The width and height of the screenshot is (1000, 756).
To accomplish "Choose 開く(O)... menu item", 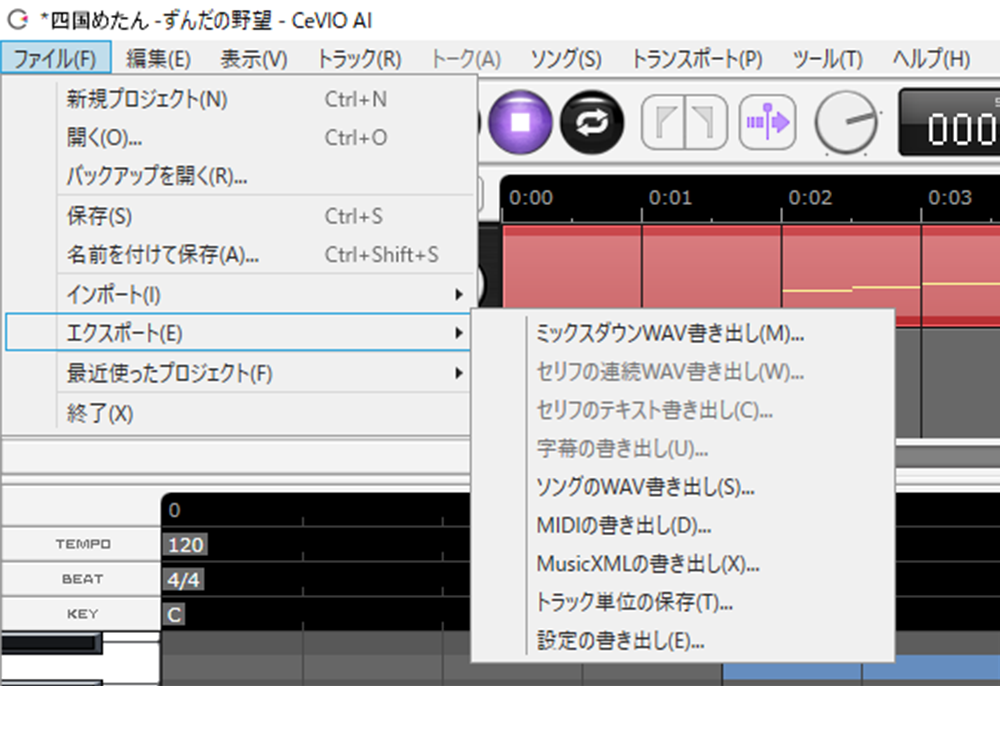I will (x=240, y=137).
